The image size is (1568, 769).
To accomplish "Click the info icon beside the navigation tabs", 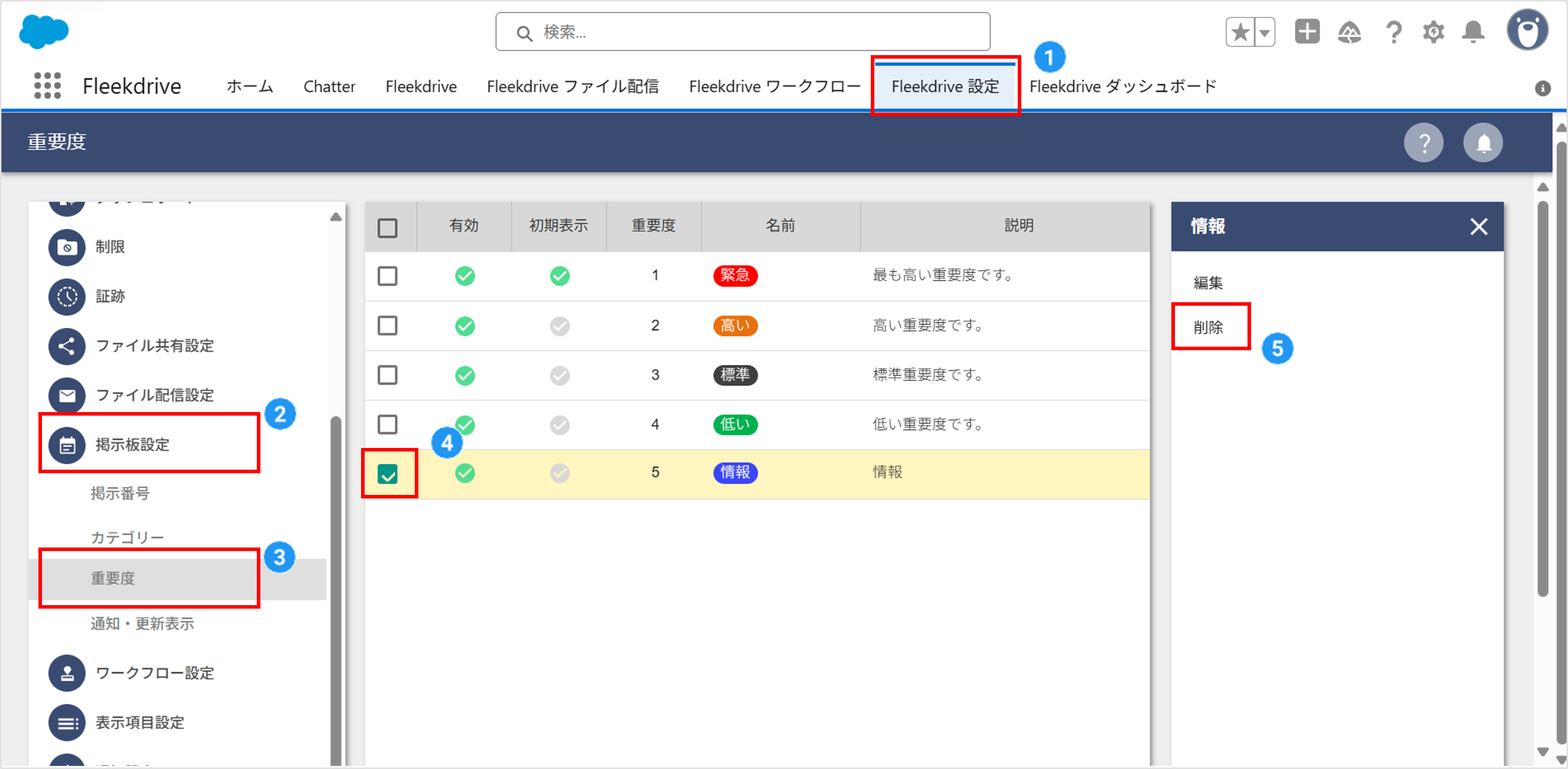I will [1542, 88].
